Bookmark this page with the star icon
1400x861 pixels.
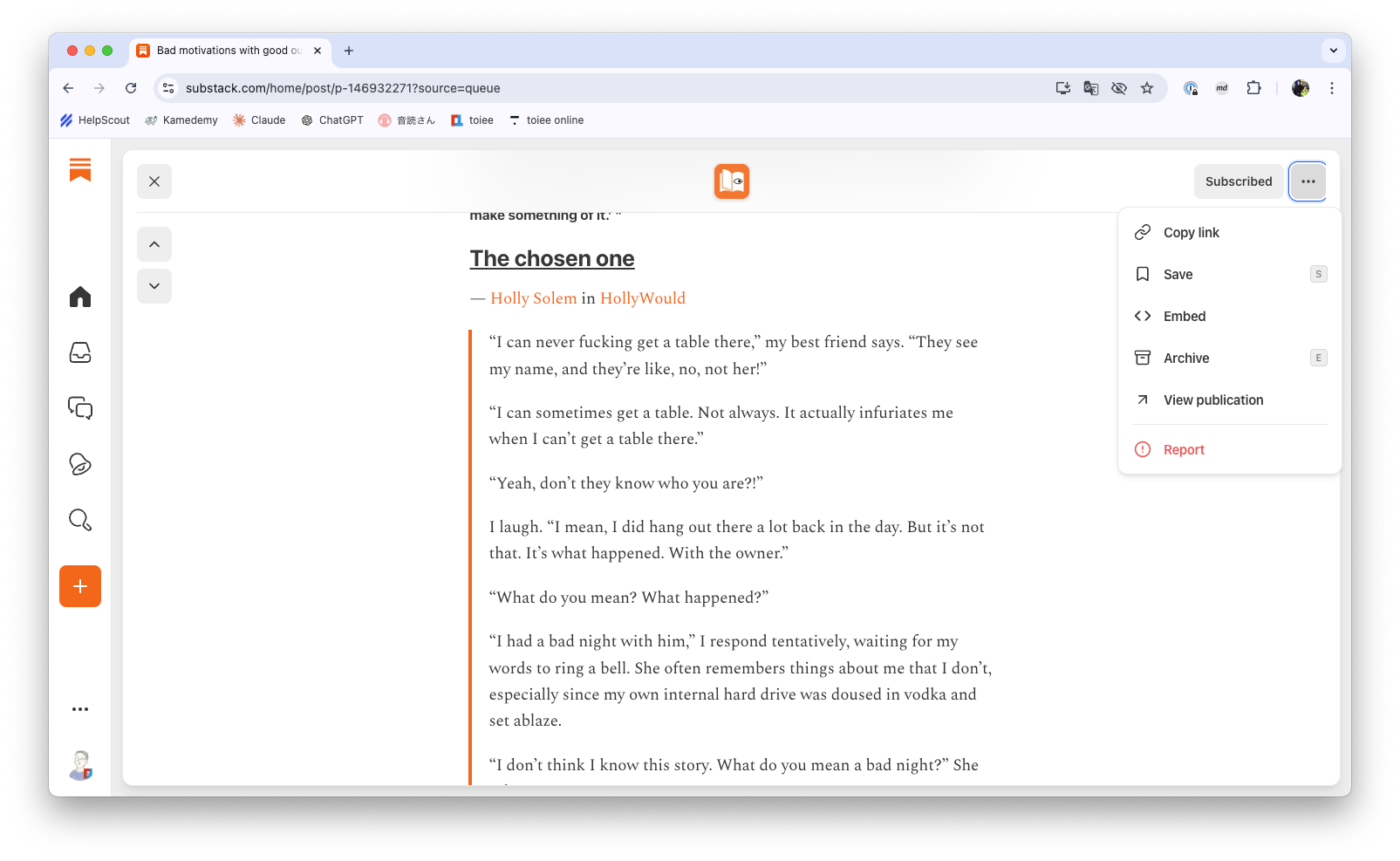[1147, 88]
